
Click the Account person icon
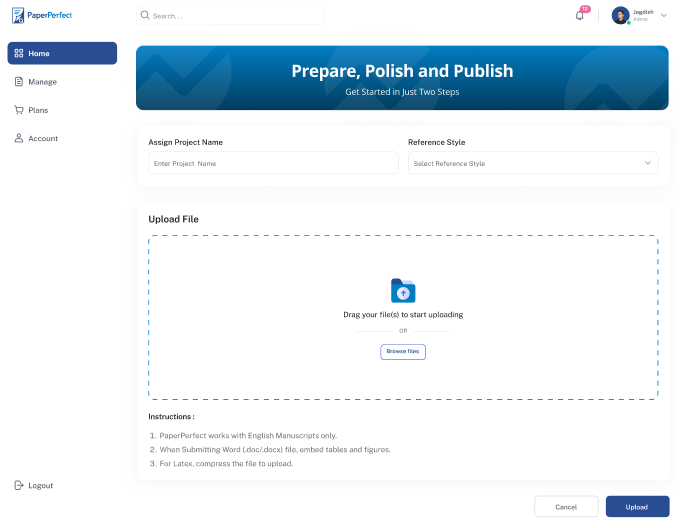pos(19,138)
